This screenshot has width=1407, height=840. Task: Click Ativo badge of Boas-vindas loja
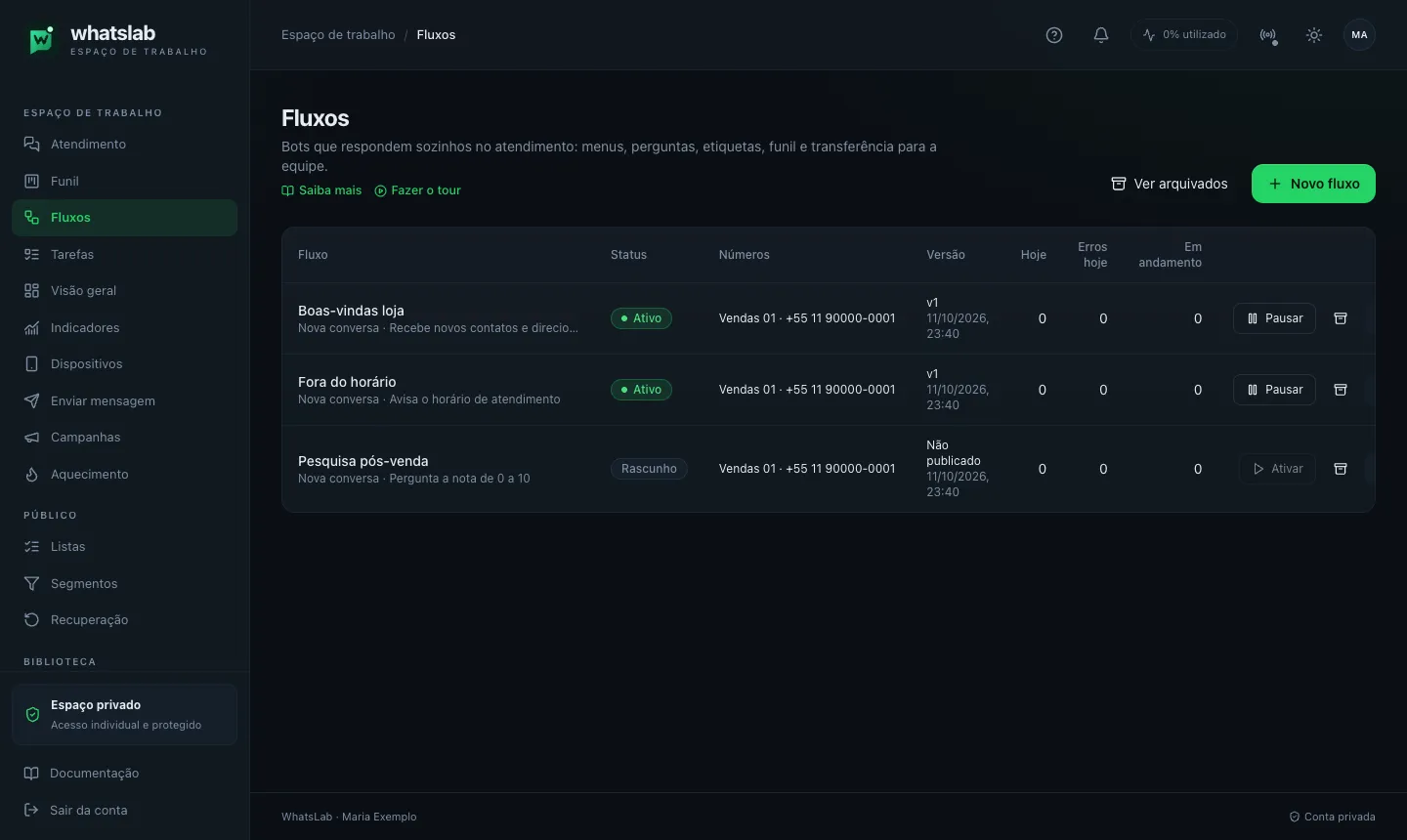641,318
